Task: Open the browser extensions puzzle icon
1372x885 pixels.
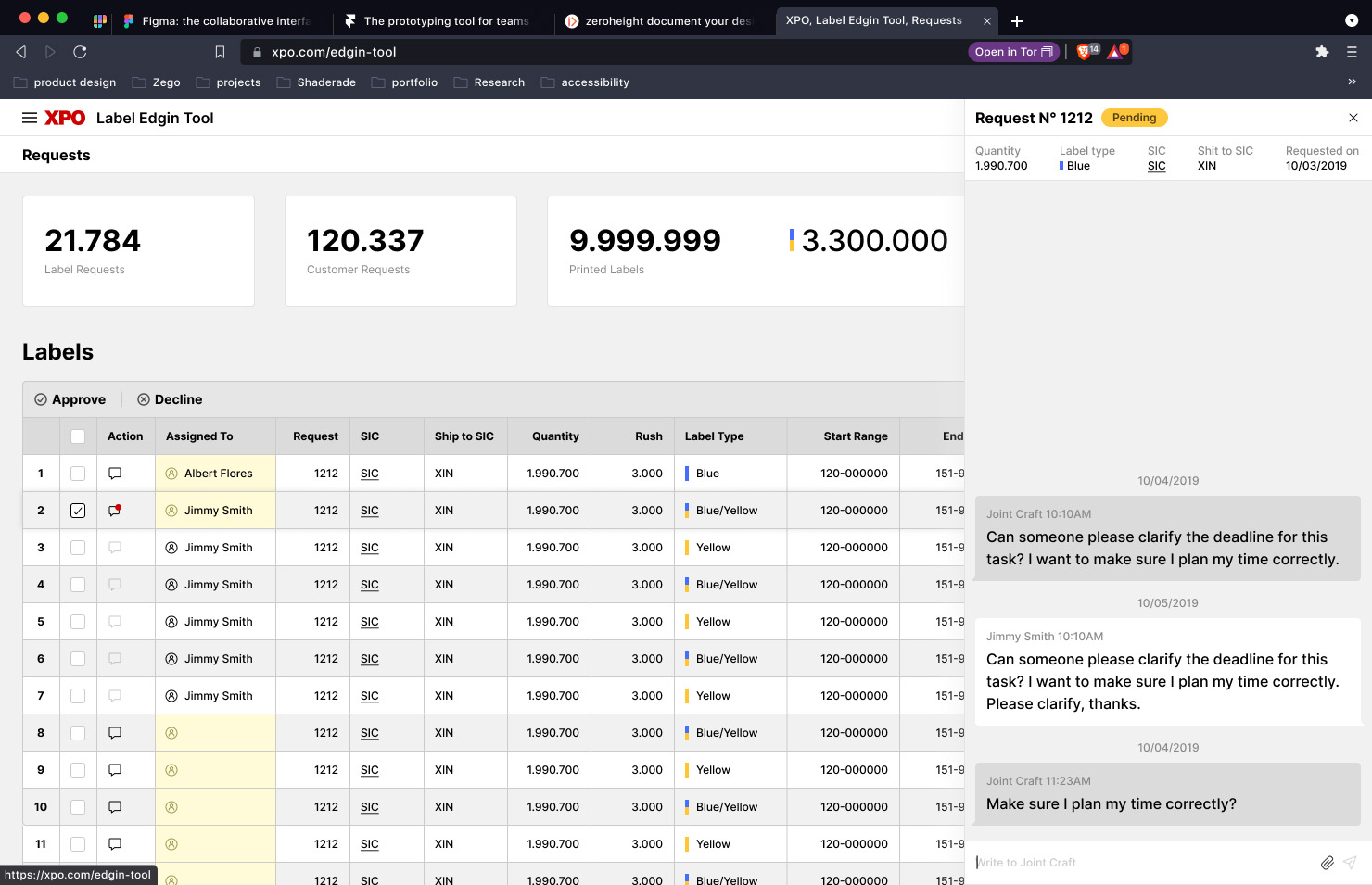Action: click(1321, 52)
